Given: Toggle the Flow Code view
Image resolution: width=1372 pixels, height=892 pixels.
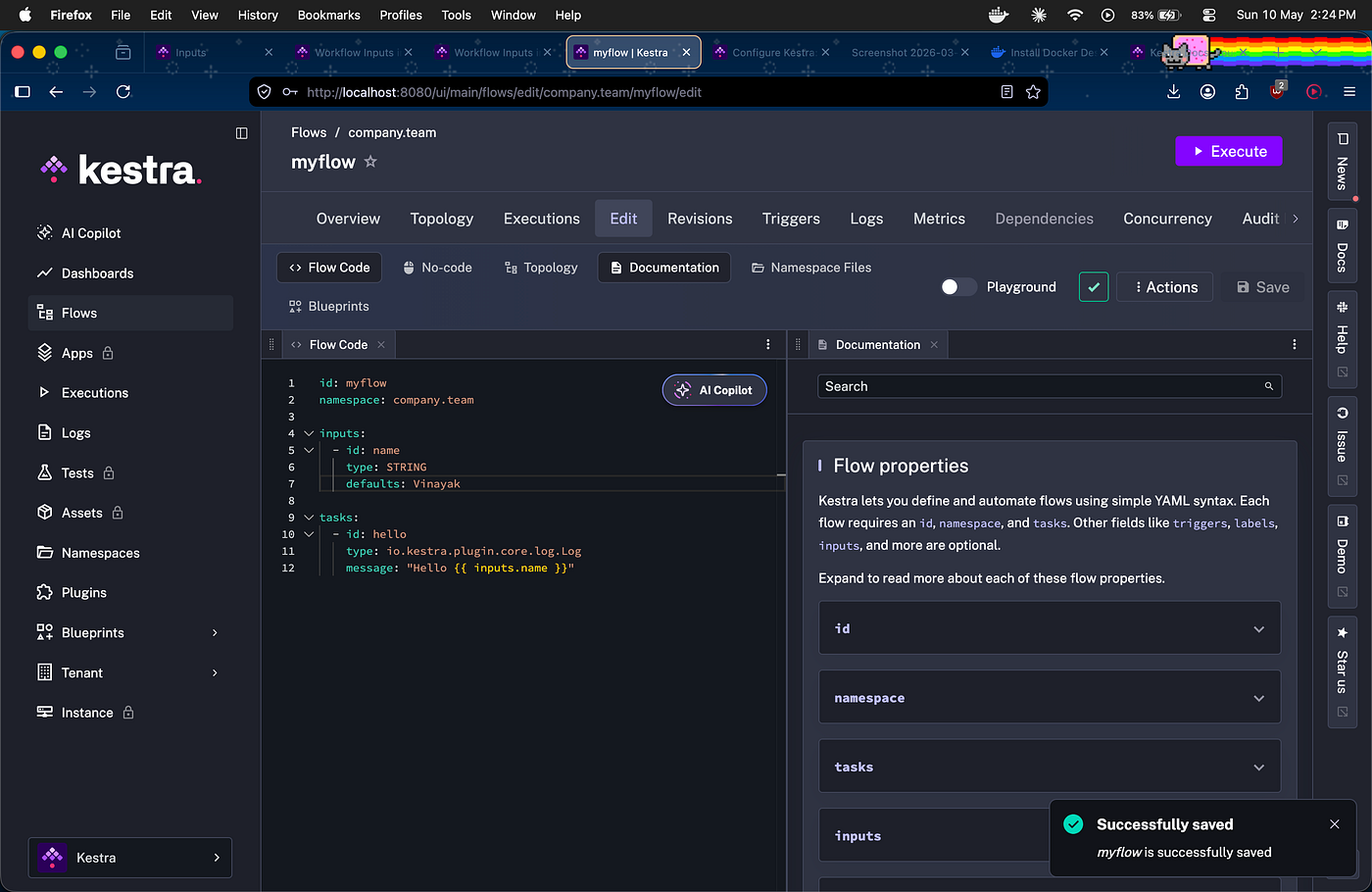Looking at the screenshot, I should pyautogui.click(x=329, y=268).
